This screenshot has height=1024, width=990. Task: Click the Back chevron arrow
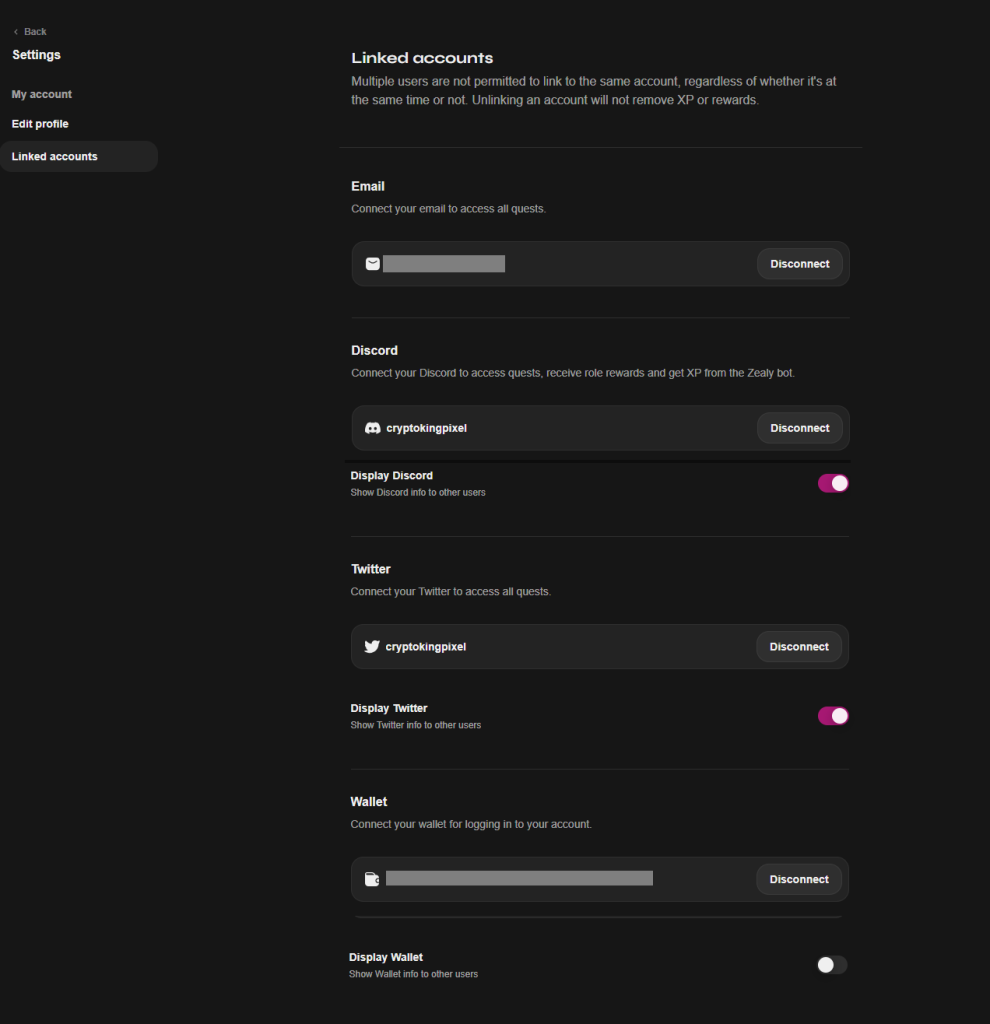click(16, 32)
